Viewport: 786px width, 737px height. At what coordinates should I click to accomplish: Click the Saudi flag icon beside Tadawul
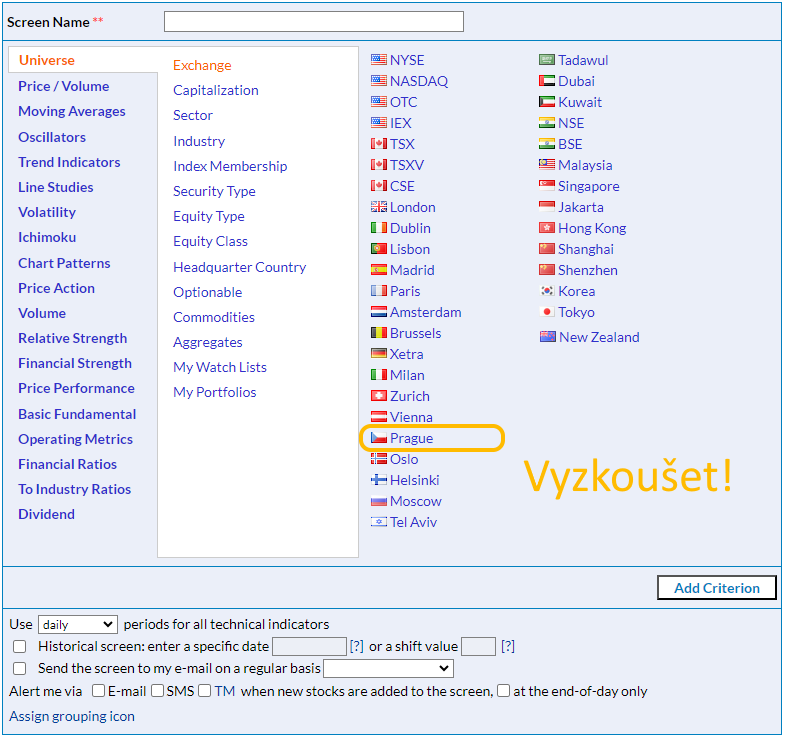point(546,60)
